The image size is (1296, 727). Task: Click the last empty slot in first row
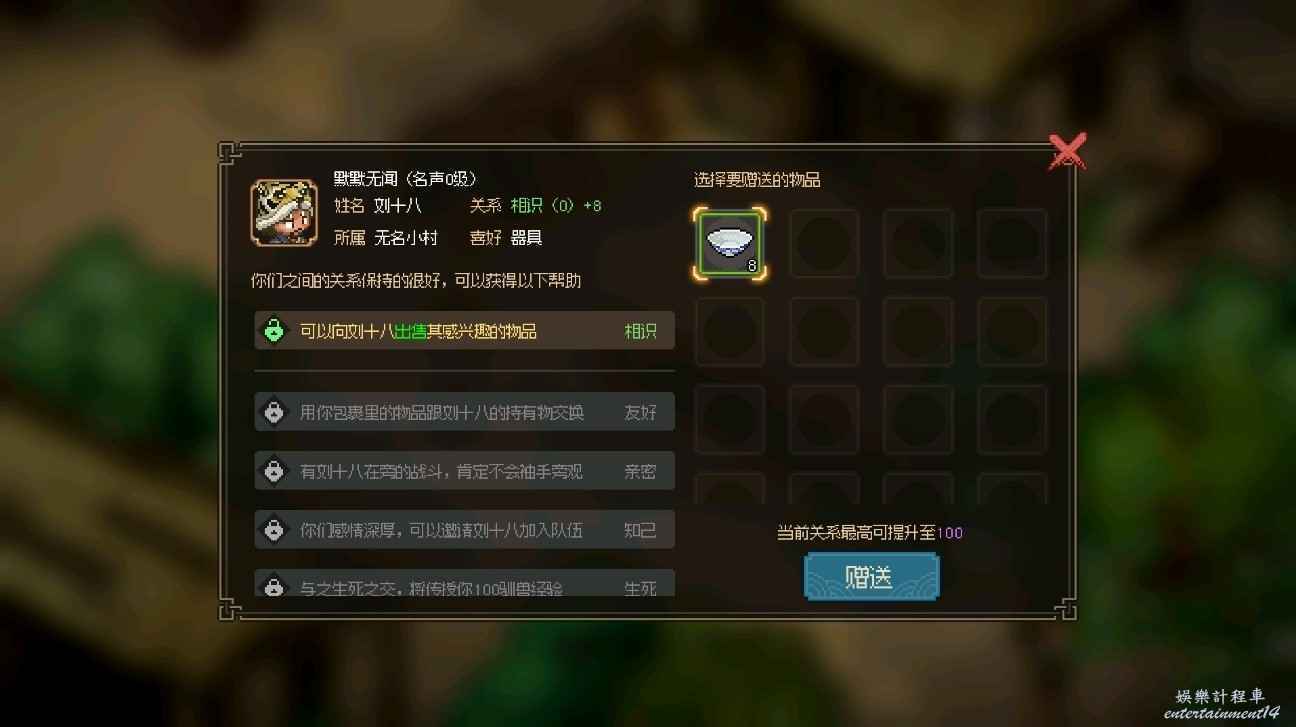[1012, 243]
